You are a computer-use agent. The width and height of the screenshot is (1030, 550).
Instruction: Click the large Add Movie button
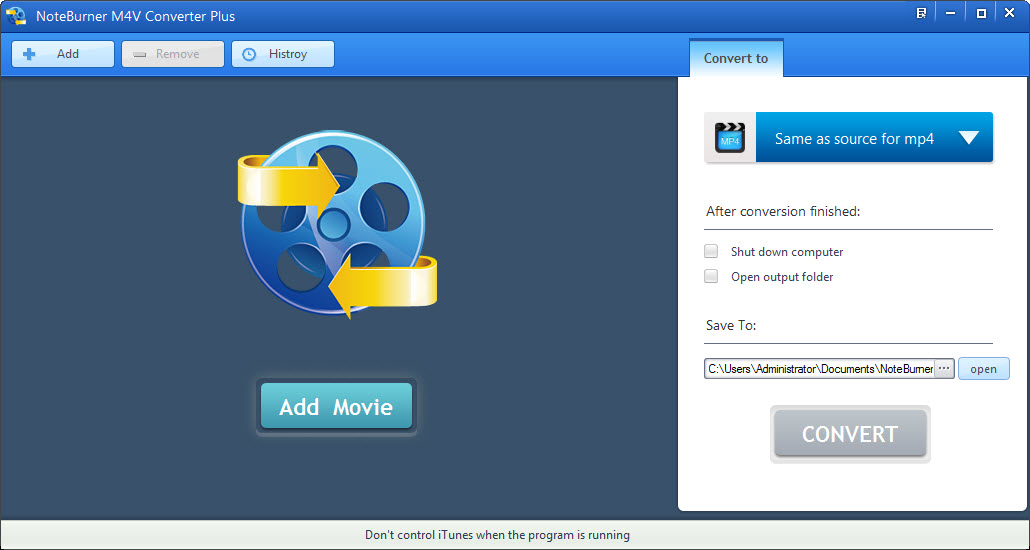tap(336, 407)
